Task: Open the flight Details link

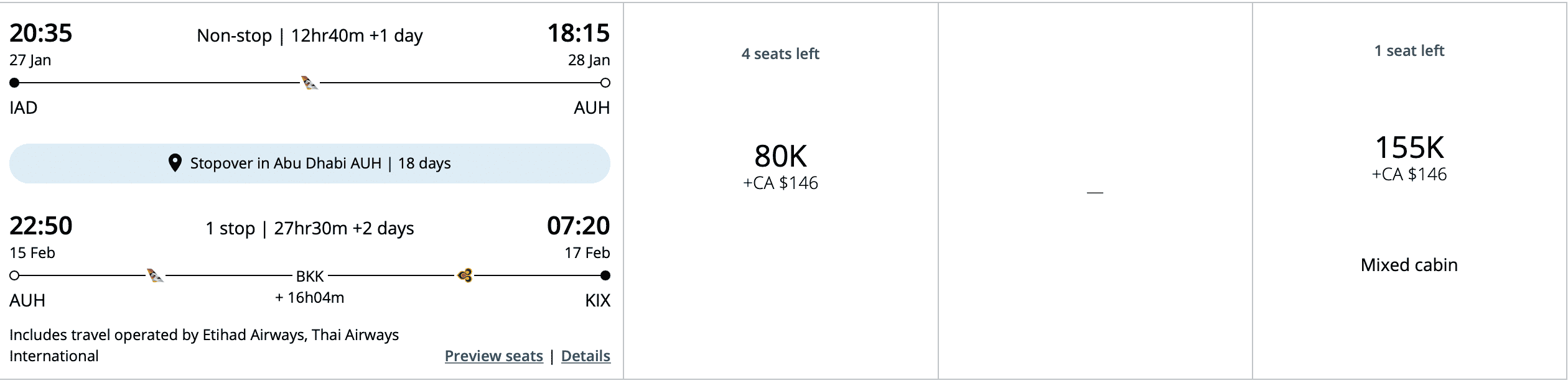Action: click(586, 356)
